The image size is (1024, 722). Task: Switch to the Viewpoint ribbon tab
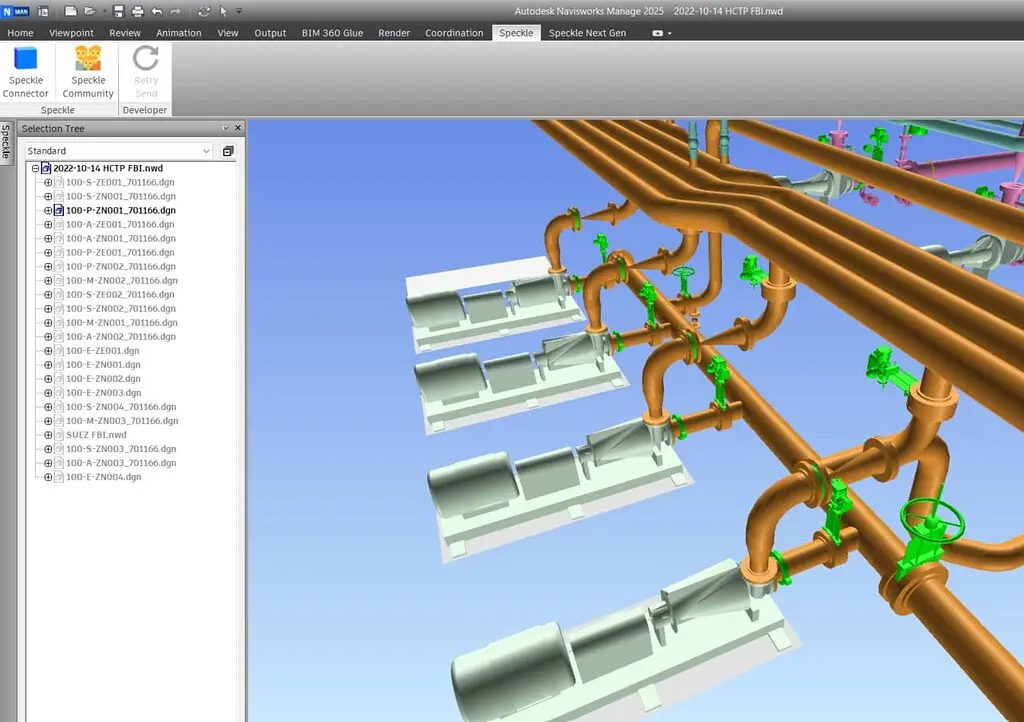(71, 33)
